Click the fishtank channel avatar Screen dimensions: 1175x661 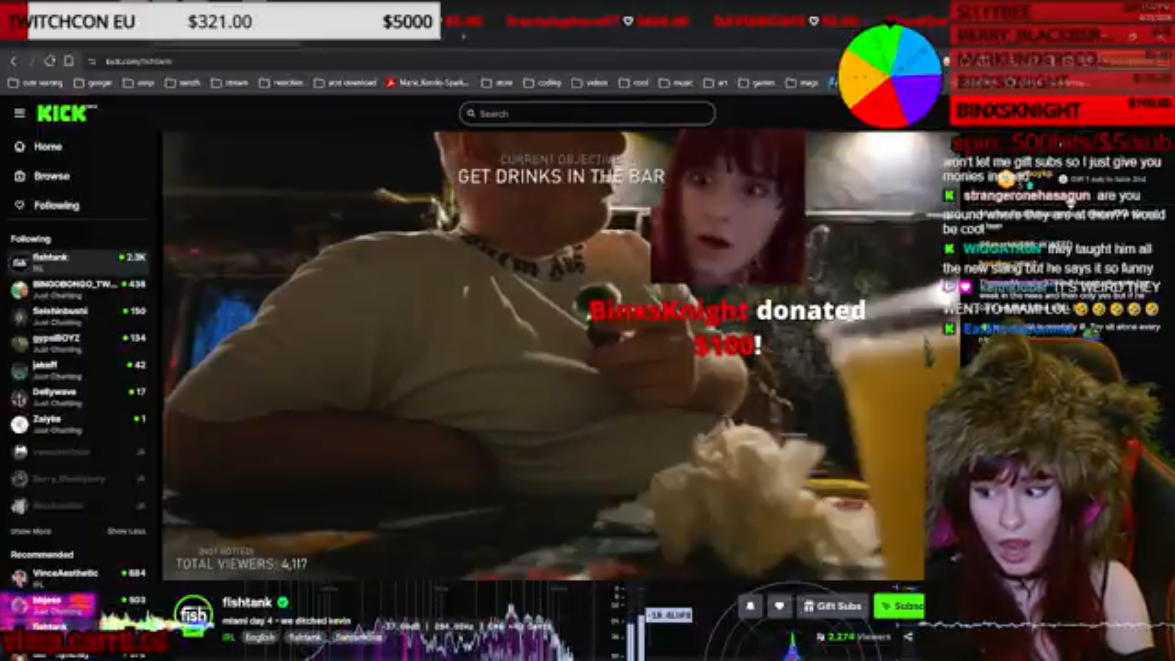coord(193,615)
